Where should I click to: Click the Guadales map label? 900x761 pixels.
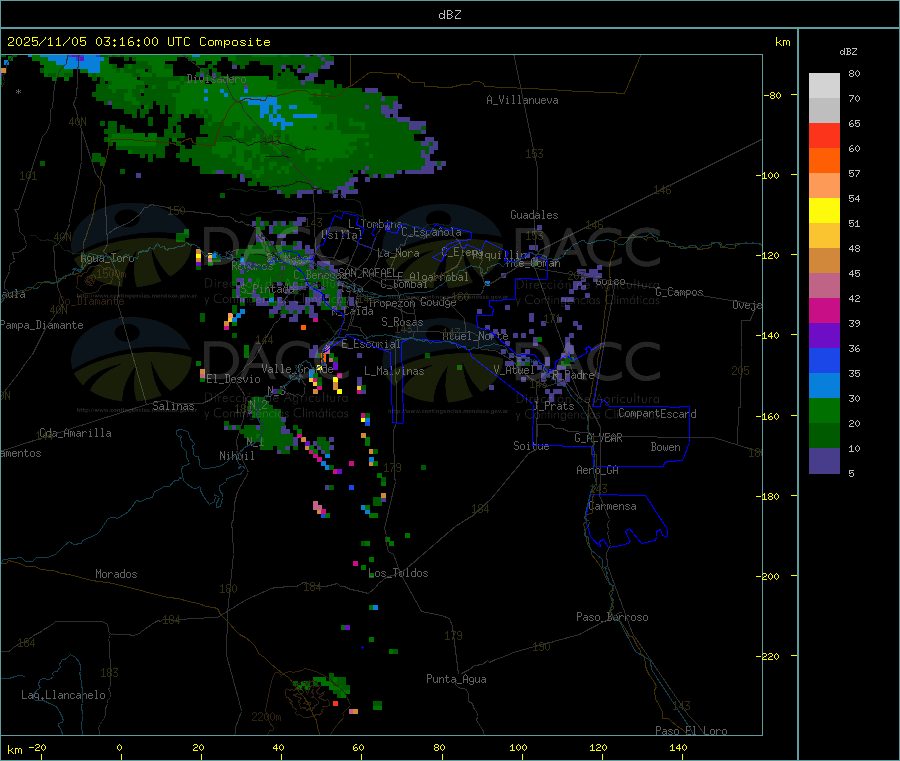534,215
